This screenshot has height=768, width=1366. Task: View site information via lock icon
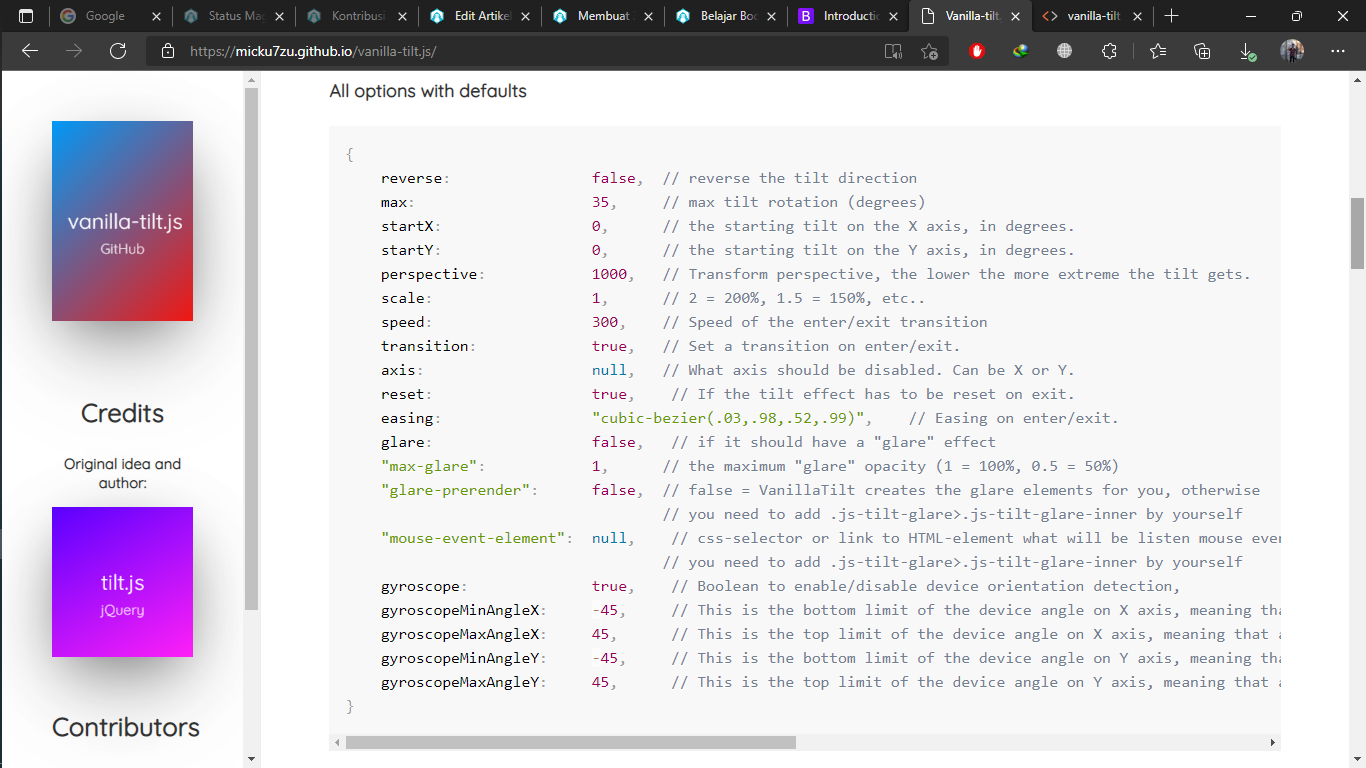point(168,51)
